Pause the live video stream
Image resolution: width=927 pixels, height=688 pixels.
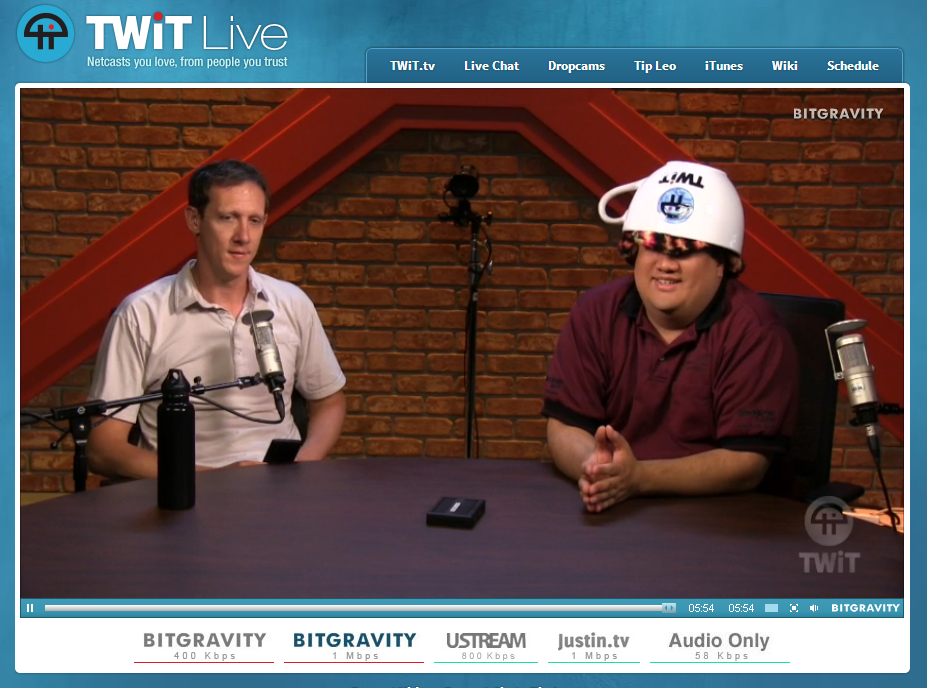[x=30, y=608]
